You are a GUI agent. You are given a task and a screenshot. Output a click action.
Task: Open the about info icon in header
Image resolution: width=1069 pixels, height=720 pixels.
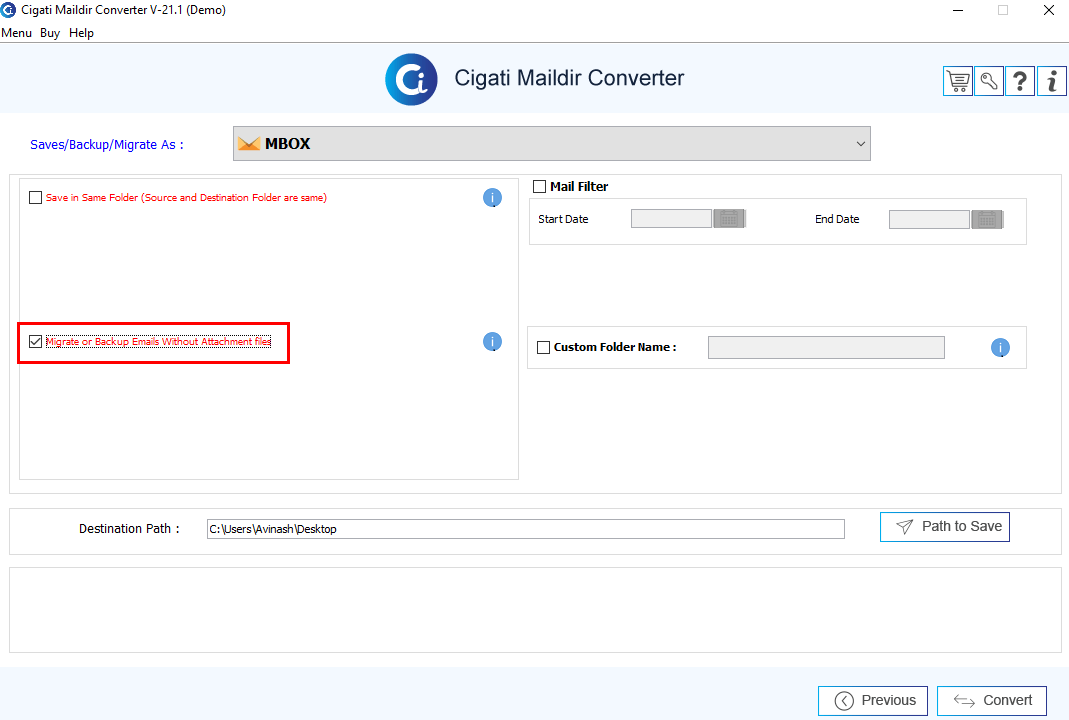(1052, 81)
